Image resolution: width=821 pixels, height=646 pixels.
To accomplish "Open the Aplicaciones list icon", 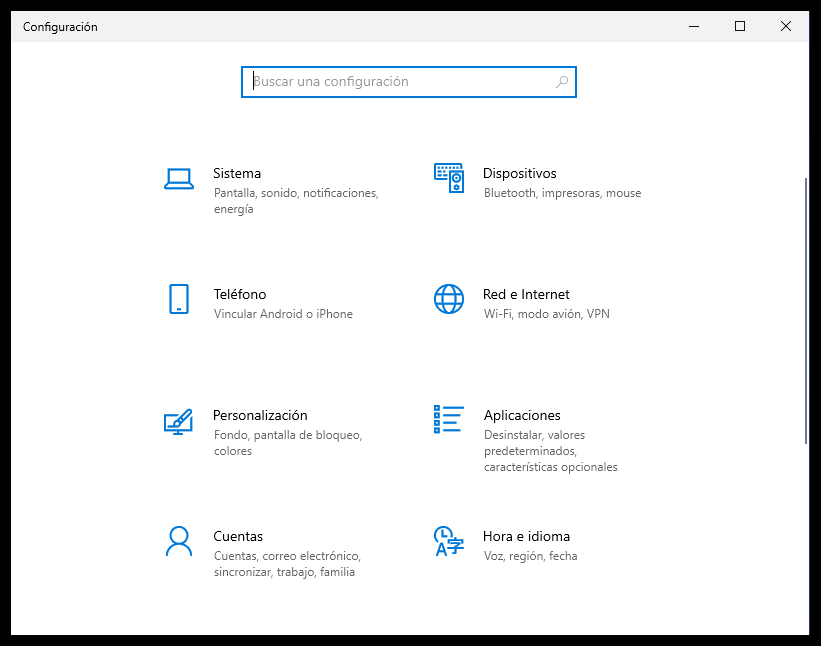I will point(449,419).
